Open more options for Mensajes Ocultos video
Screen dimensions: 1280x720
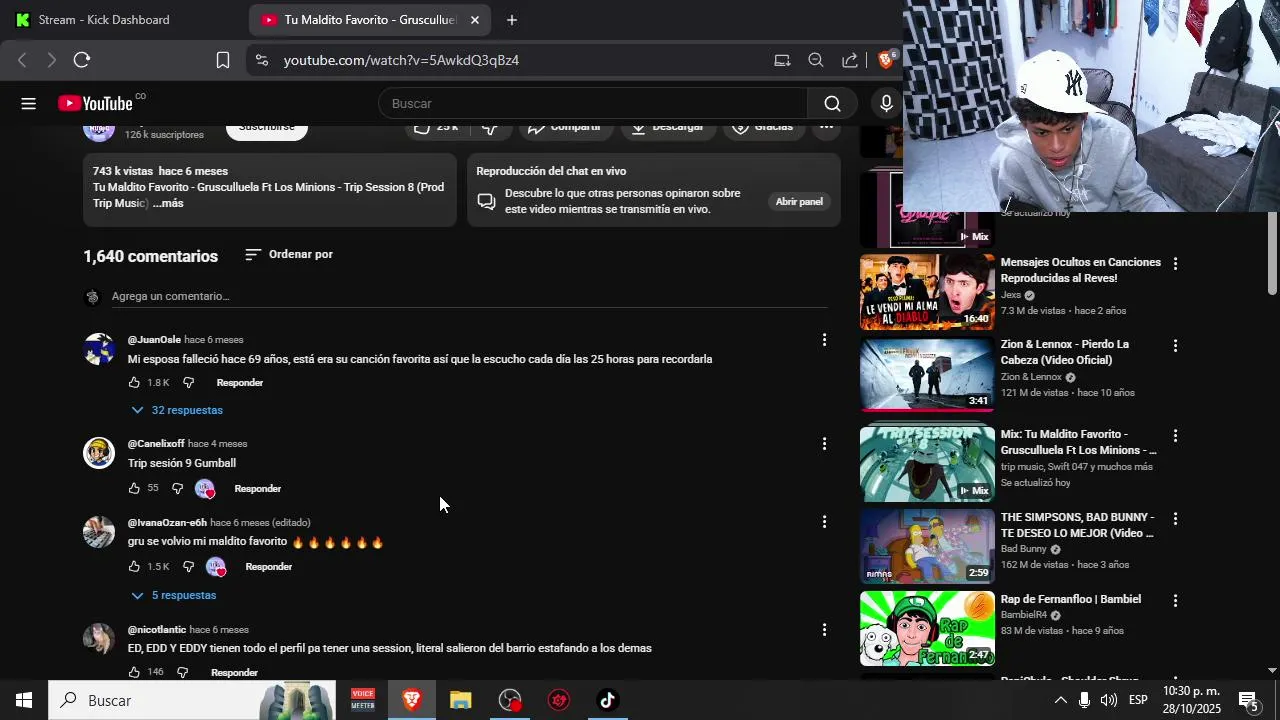pyautogui.click(x=1175, y=264)
